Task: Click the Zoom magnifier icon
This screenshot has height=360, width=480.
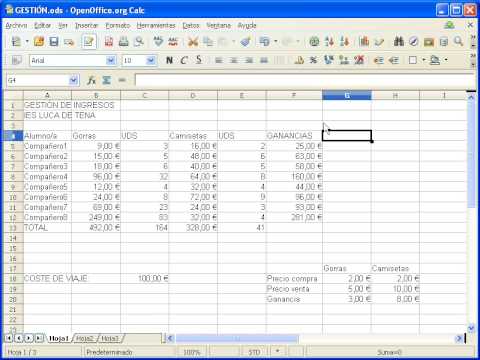Action: [459, 42]
